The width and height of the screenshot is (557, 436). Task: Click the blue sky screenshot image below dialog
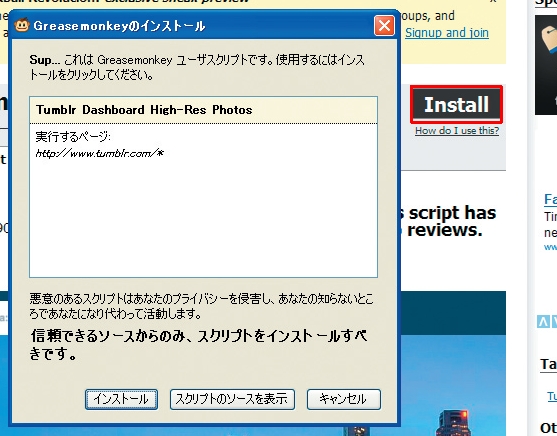click(453, 384)
